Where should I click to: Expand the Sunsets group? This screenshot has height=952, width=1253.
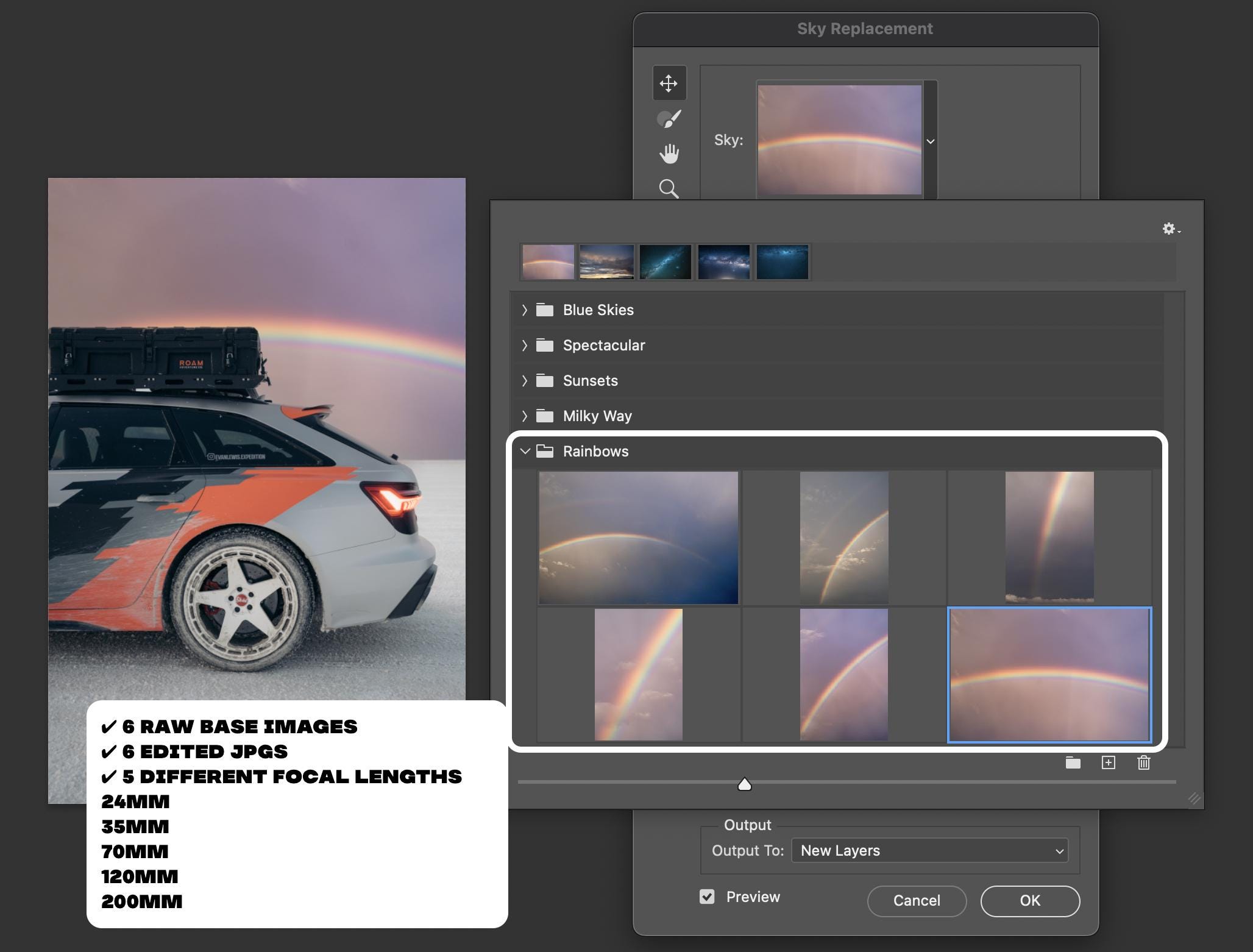pos(524,380)
